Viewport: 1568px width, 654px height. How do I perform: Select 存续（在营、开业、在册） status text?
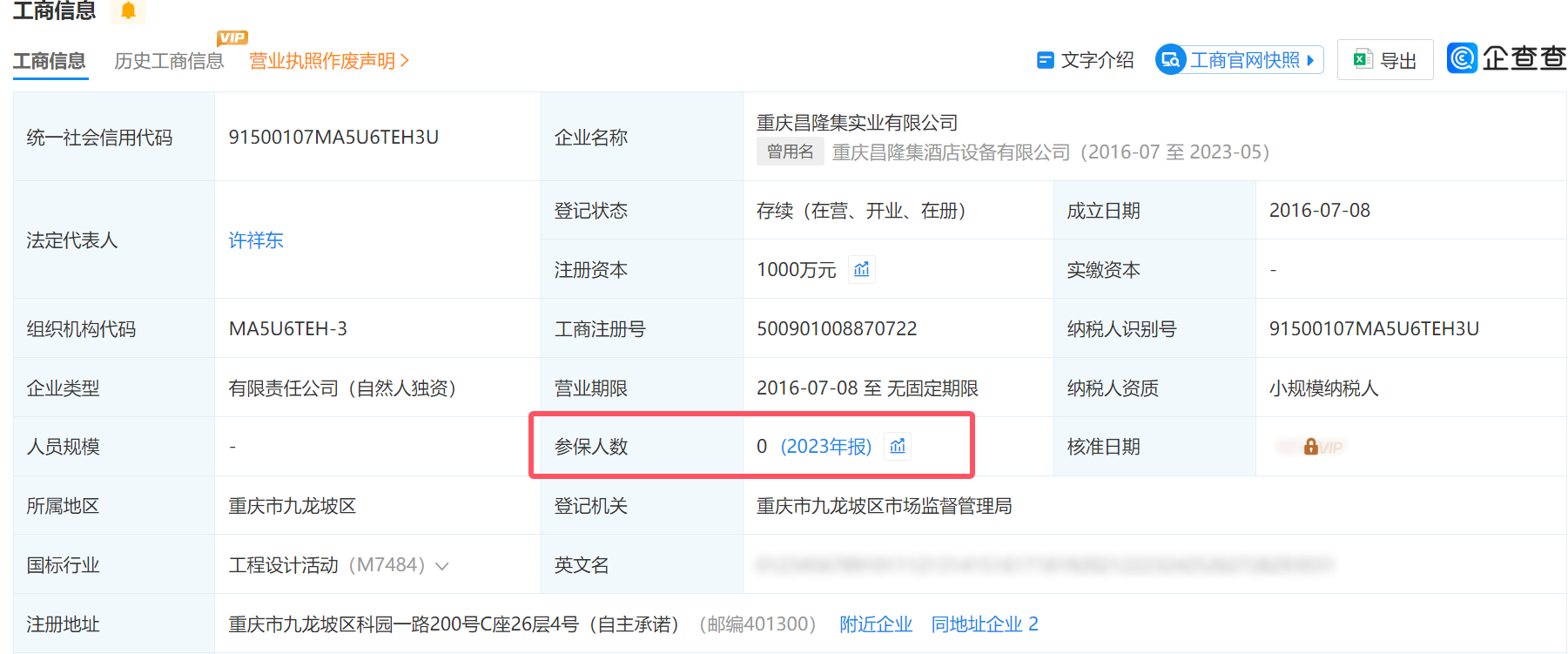pos(861,211)
